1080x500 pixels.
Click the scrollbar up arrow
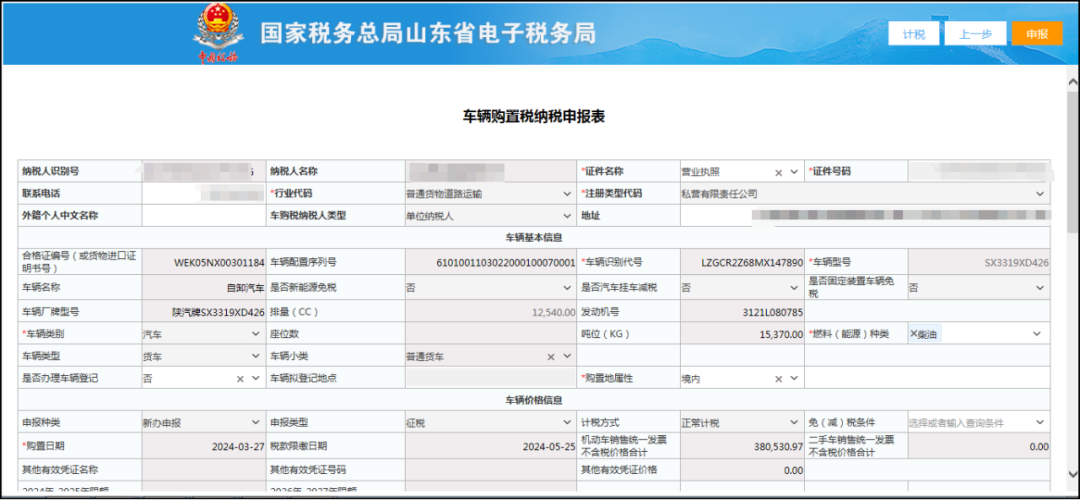click(x=1072, y=81)
